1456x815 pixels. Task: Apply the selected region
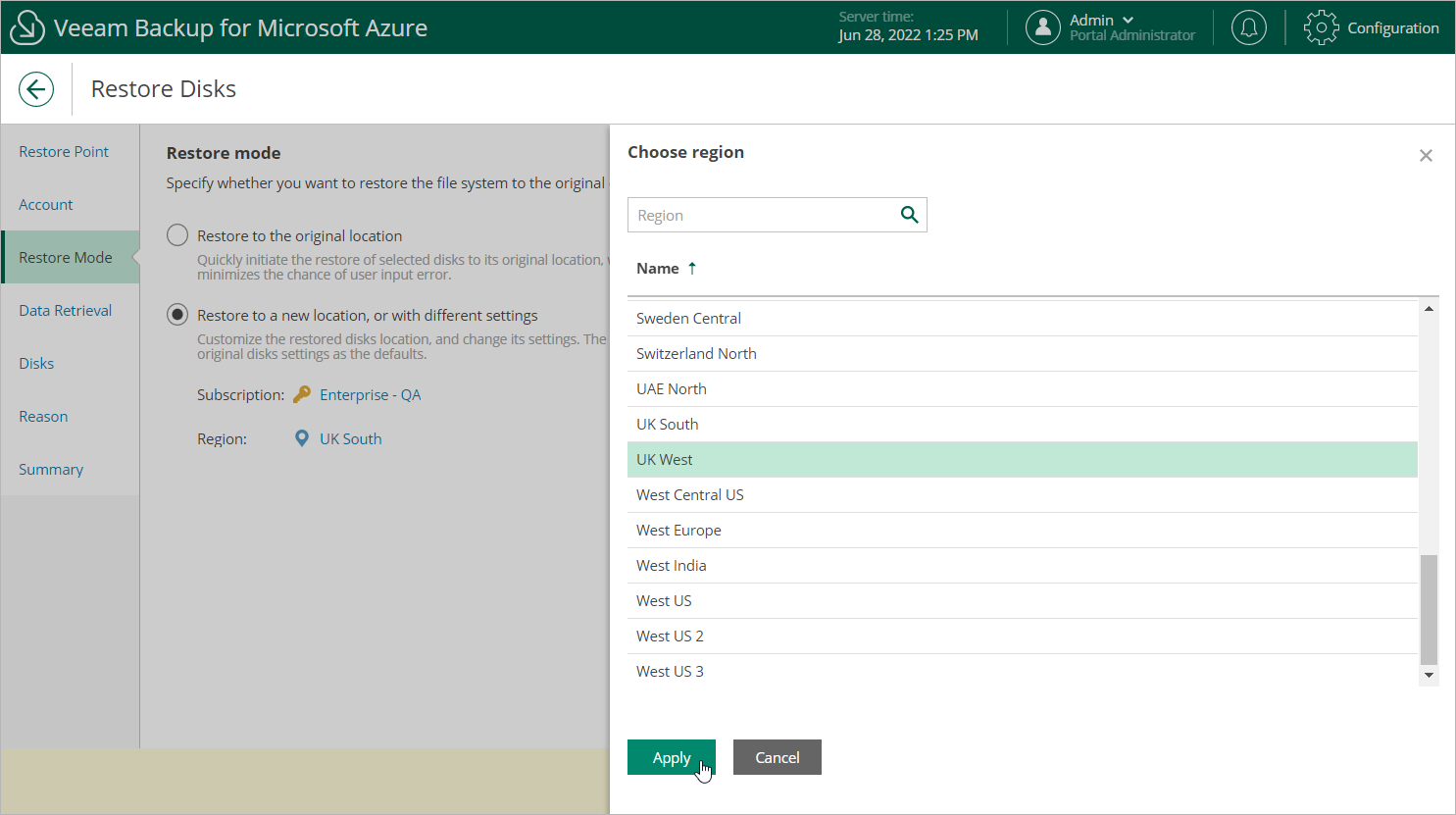(671, 757)
